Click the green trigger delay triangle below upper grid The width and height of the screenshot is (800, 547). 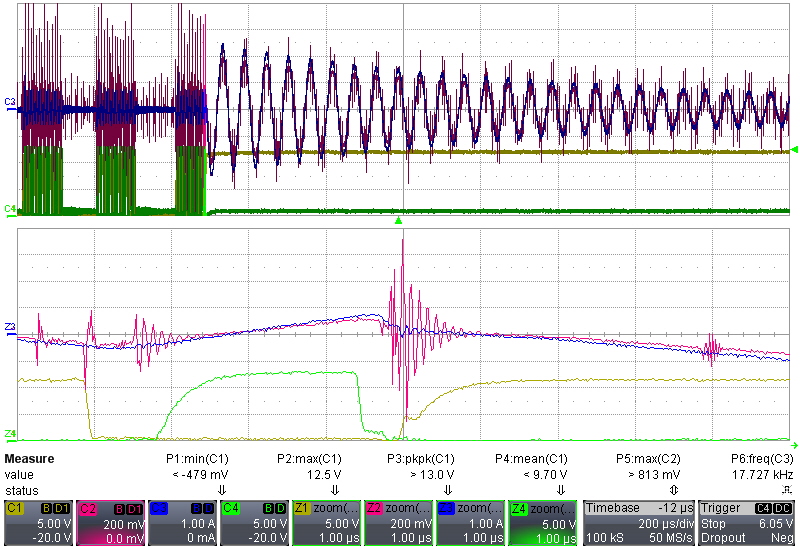pos(398,220)
